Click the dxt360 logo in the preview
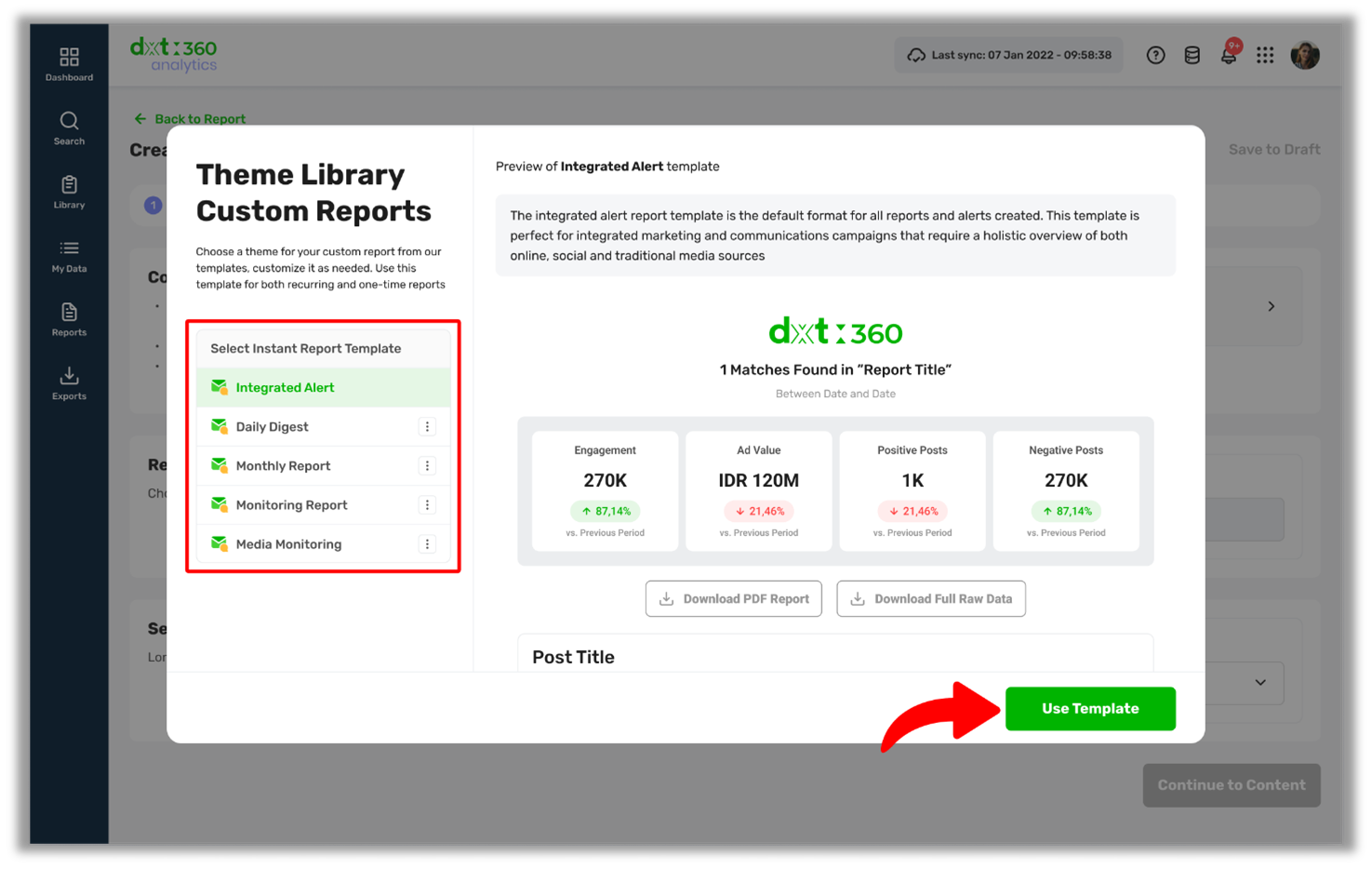This screenshot has width=1372, height=869. (x=835, y=331)
